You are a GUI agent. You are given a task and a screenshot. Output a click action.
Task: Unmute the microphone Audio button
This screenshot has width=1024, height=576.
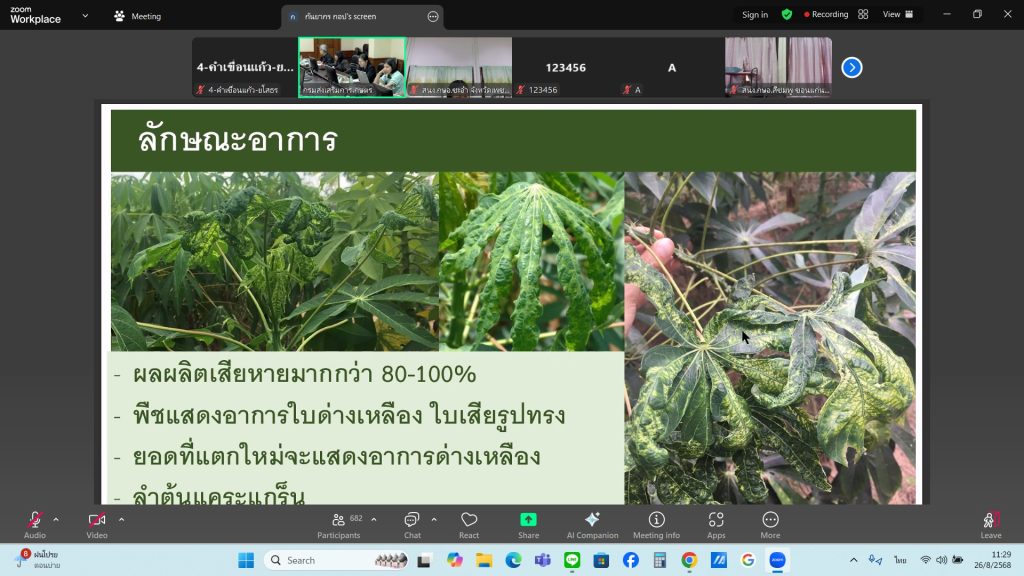point(35,524)
